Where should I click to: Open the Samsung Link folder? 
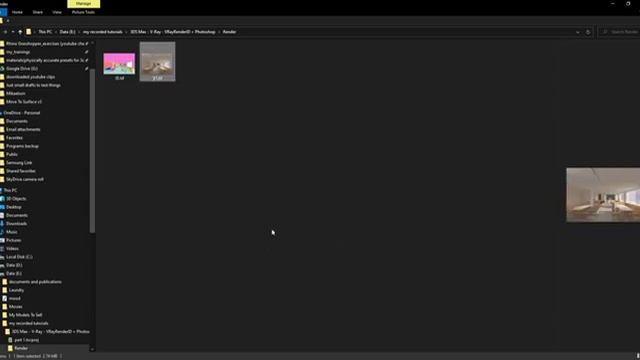(19, 163)
